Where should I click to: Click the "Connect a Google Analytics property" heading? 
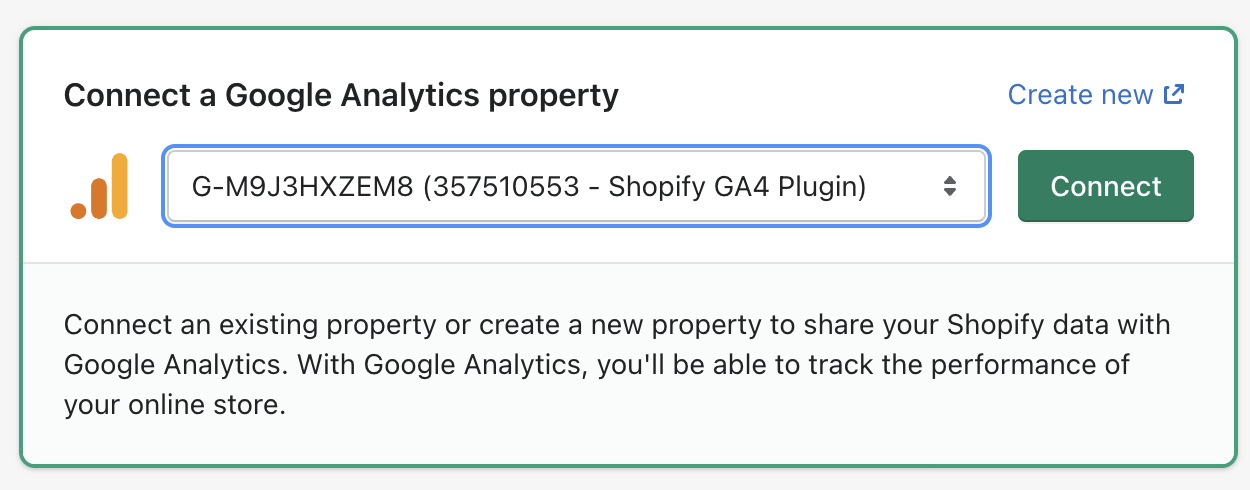[x=341, y=96]
